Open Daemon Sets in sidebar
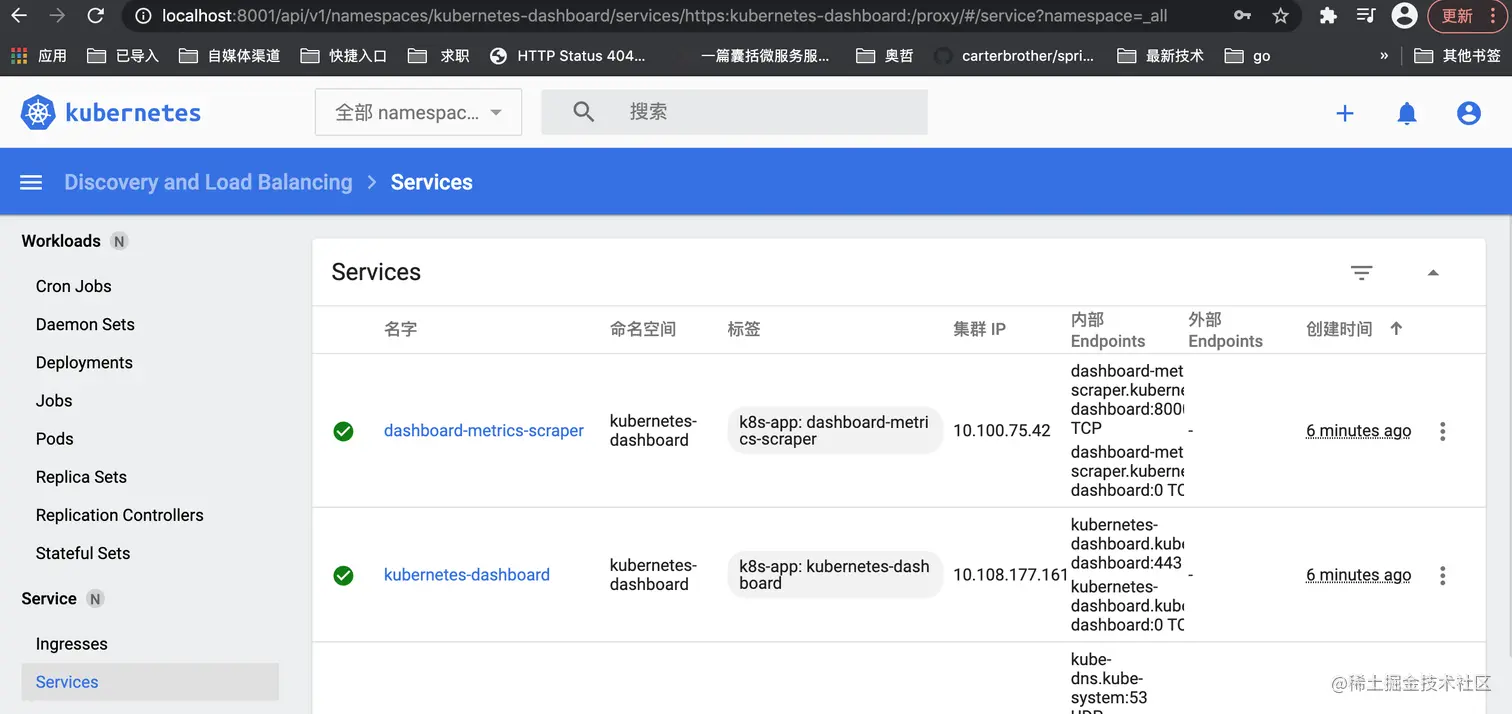Screen dimensions: 1512x714 (85, 324)
